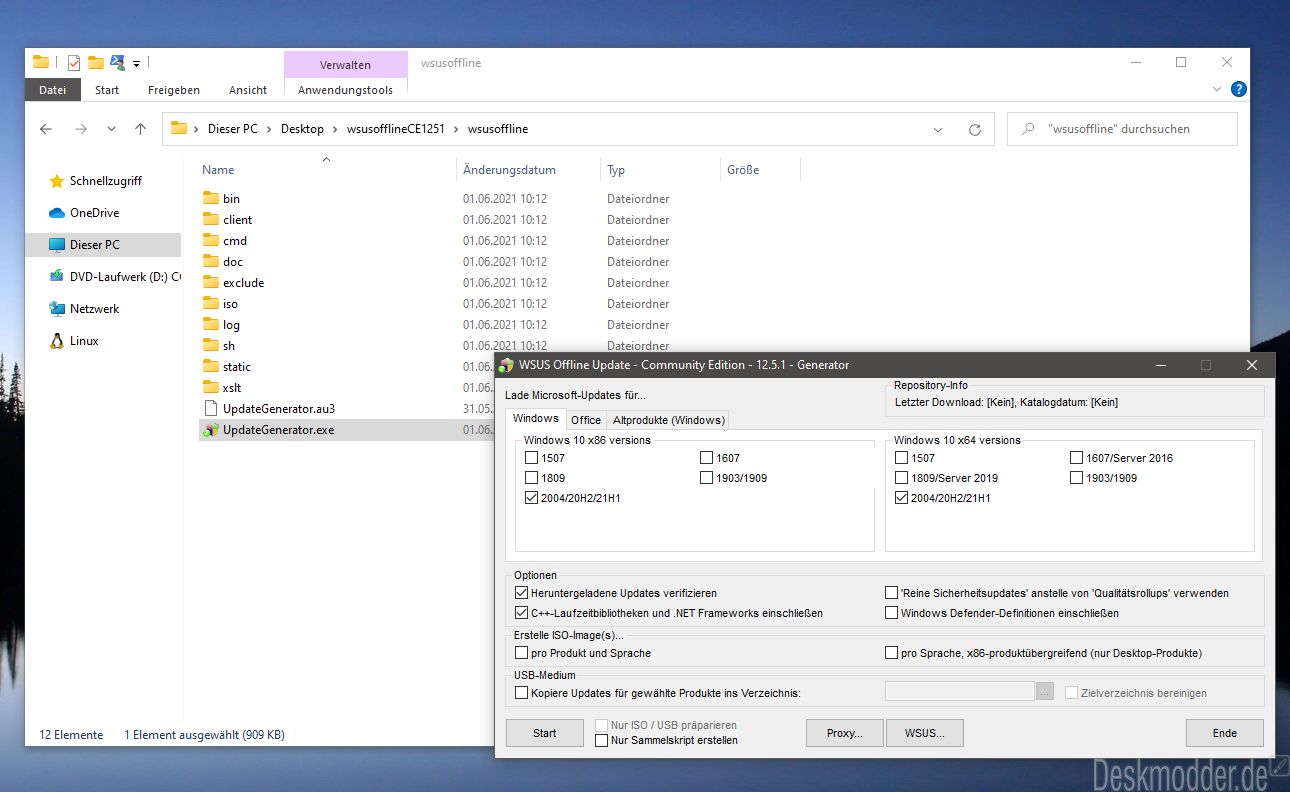Select UpdateGenerator.au3 file icon
Image resolution: width=1290 pixels, height=792 pixels.
(x=210, y=408)
